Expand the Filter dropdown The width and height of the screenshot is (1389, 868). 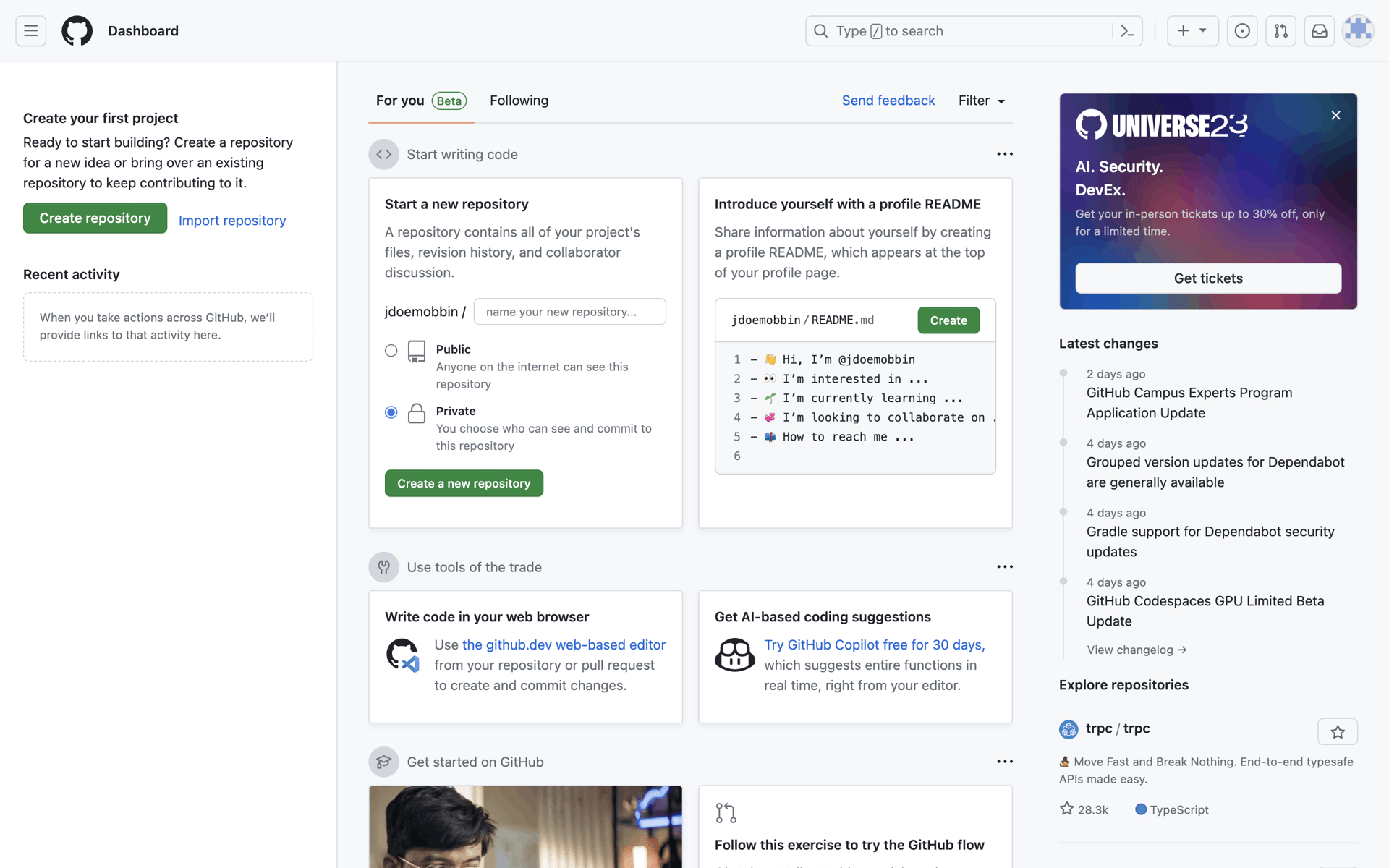pos(982,101)
